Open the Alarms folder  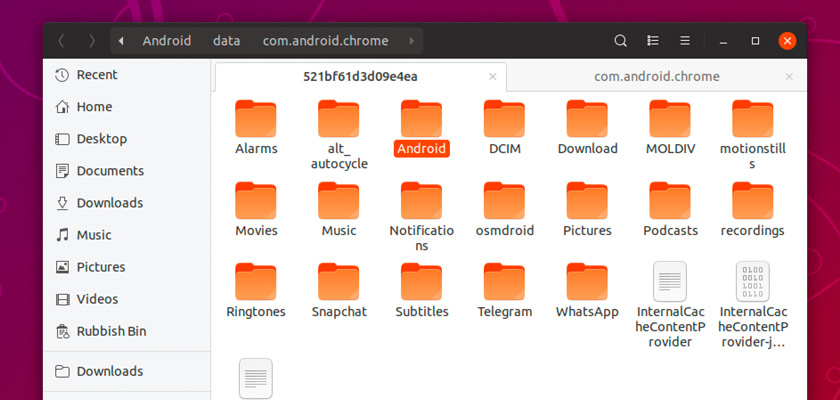256,127
